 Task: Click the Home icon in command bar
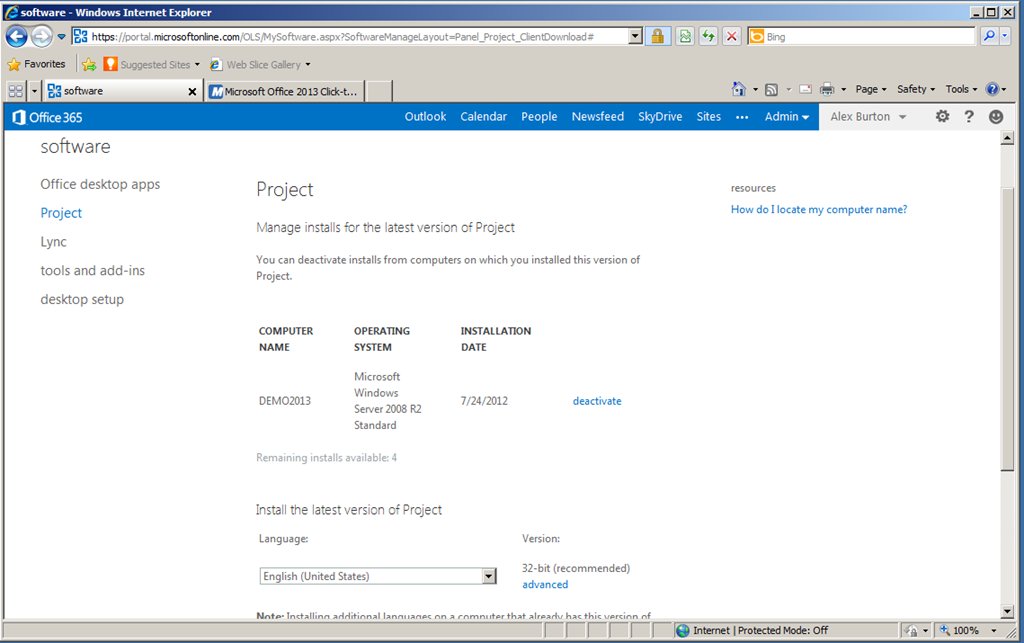[739, 89]
